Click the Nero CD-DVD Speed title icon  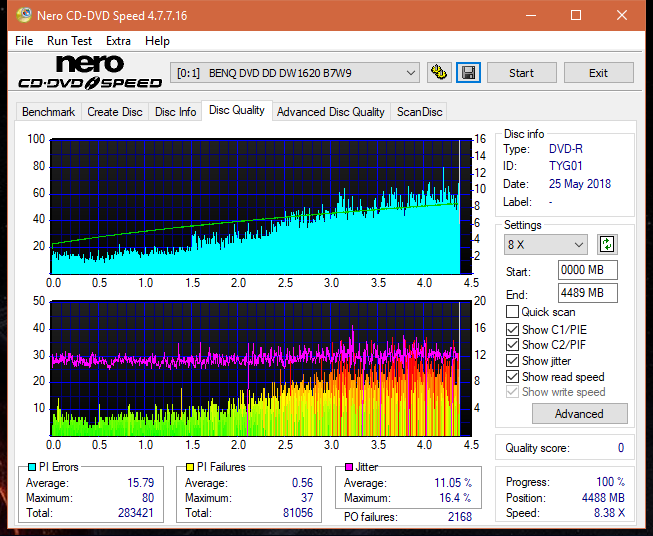pos(24,15)
